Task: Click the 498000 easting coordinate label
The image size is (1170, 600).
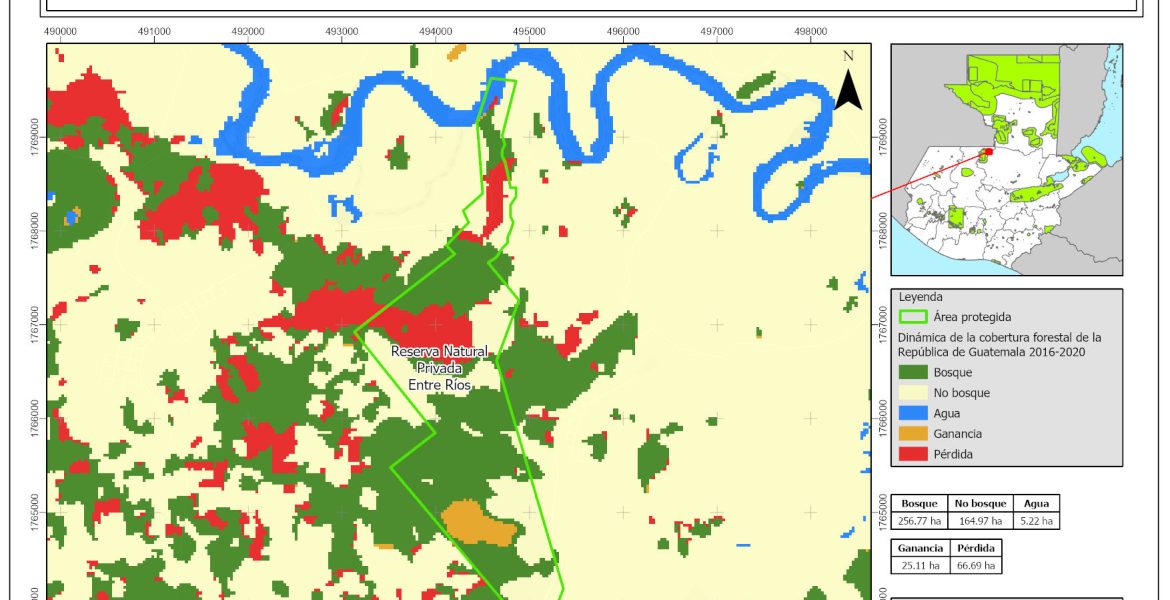Action: tap(809, 31)
